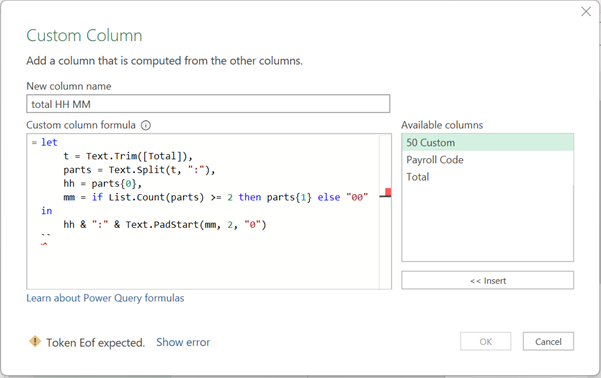Click the disabled OK button

[486, 342]
